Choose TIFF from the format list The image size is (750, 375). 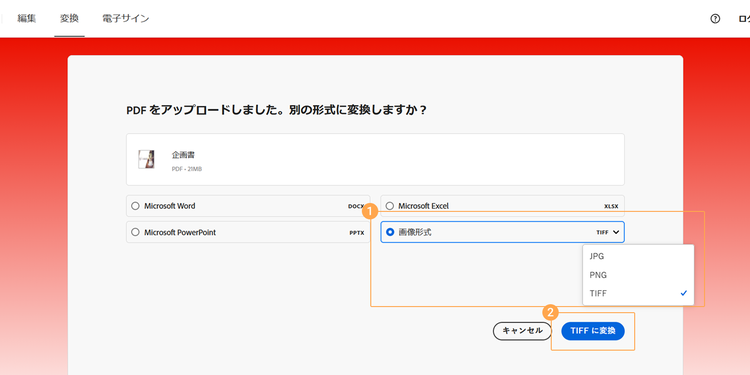pos(638,294)
